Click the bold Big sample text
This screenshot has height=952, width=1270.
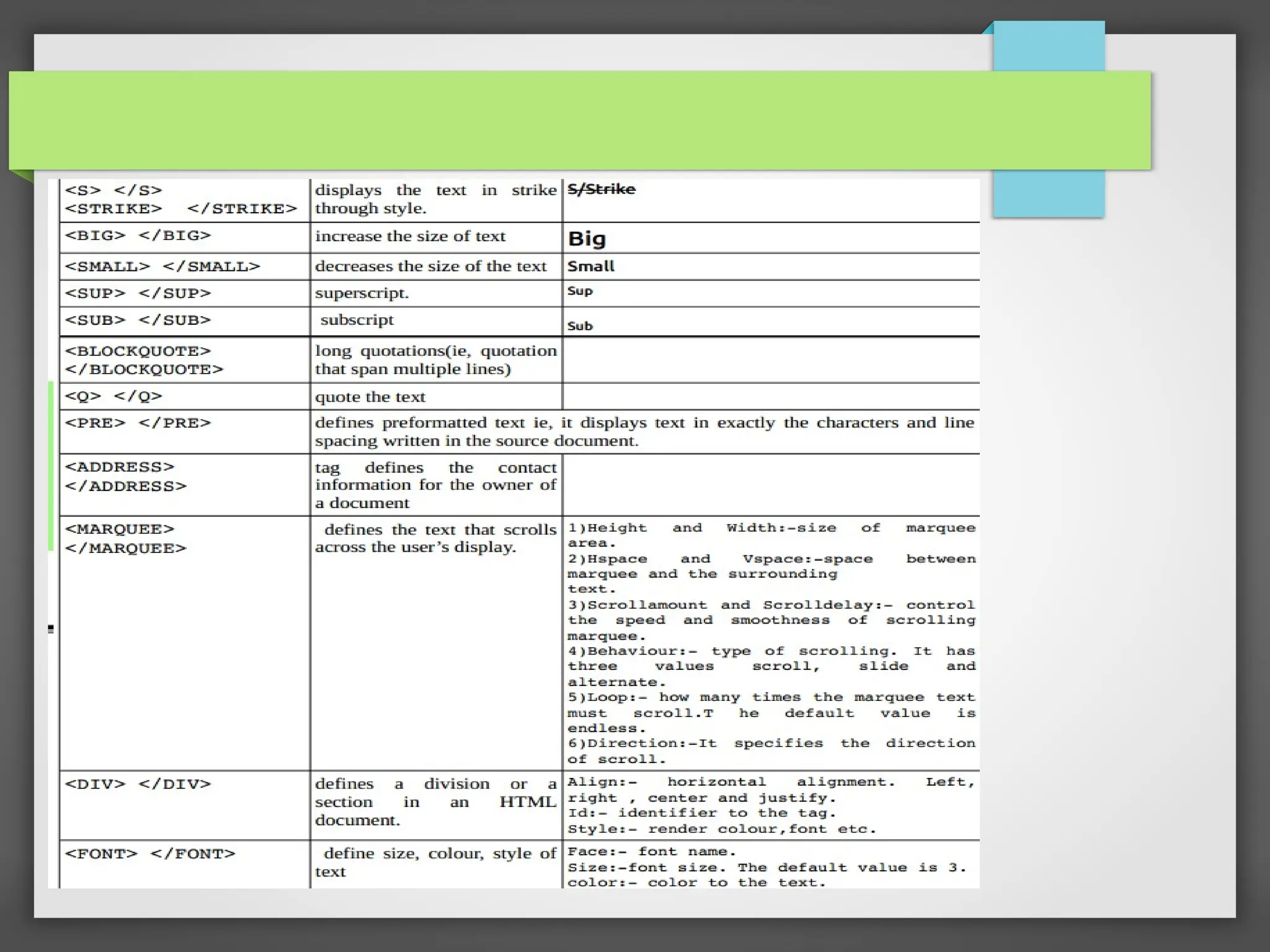click(x=587, y=239)
